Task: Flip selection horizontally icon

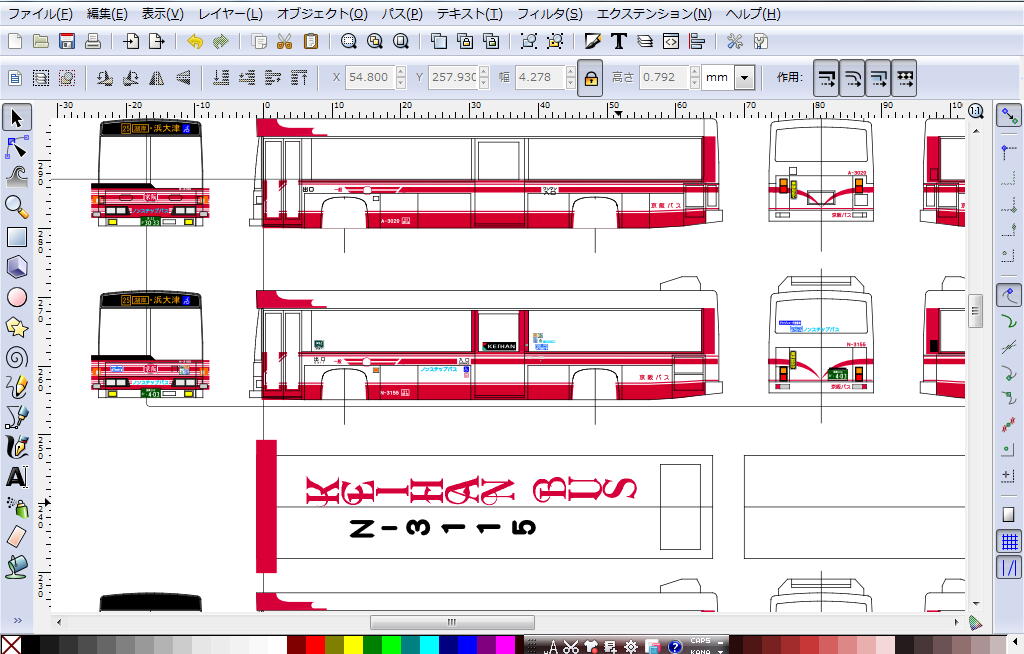Action: pyautogui.click(x=157, y=78)
